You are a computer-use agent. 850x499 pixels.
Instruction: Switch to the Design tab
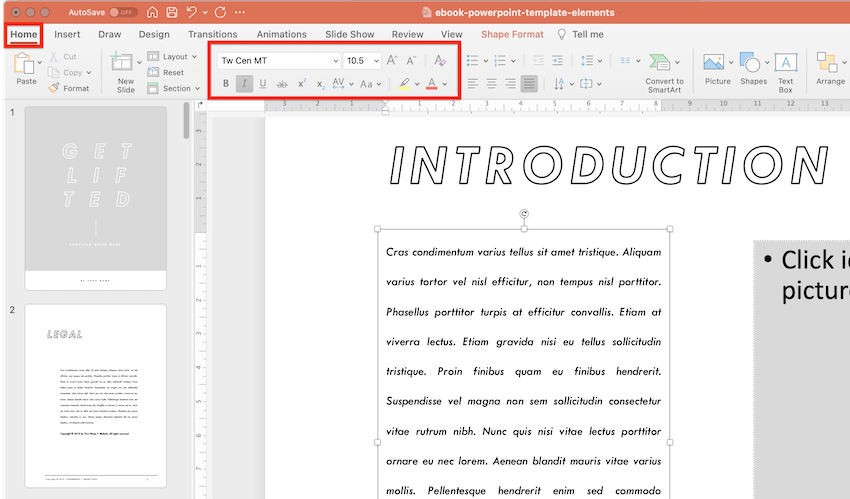154,34
